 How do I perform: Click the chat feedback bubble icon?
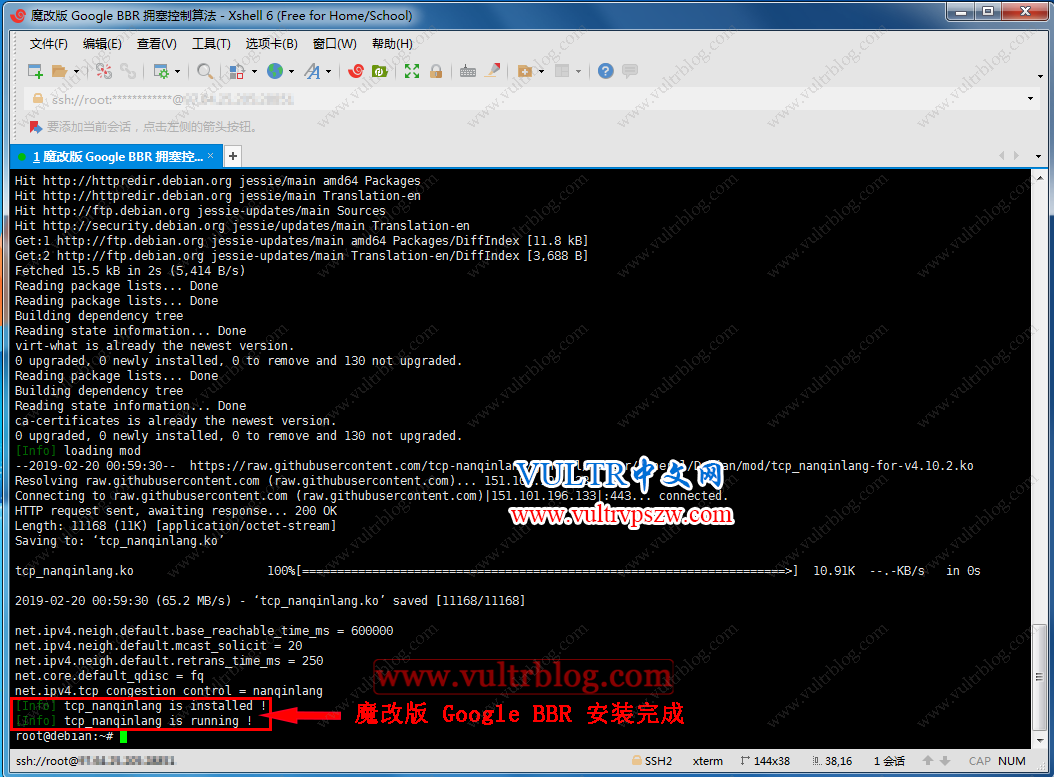click(630, 71)
